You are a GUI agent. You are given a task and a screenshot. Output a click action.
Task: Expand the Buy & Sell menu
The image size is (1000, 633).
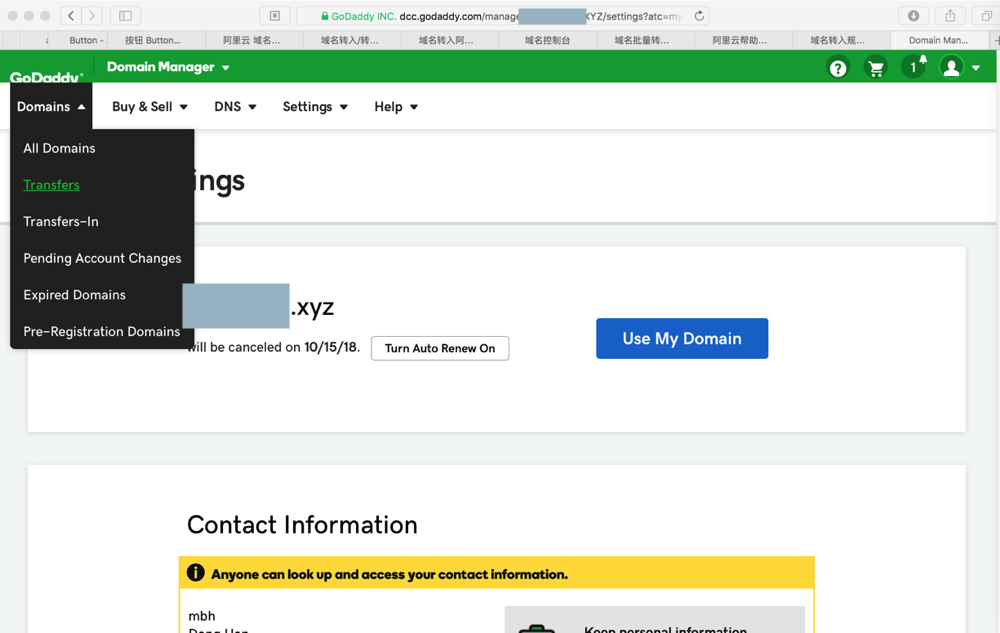point(150,107)
